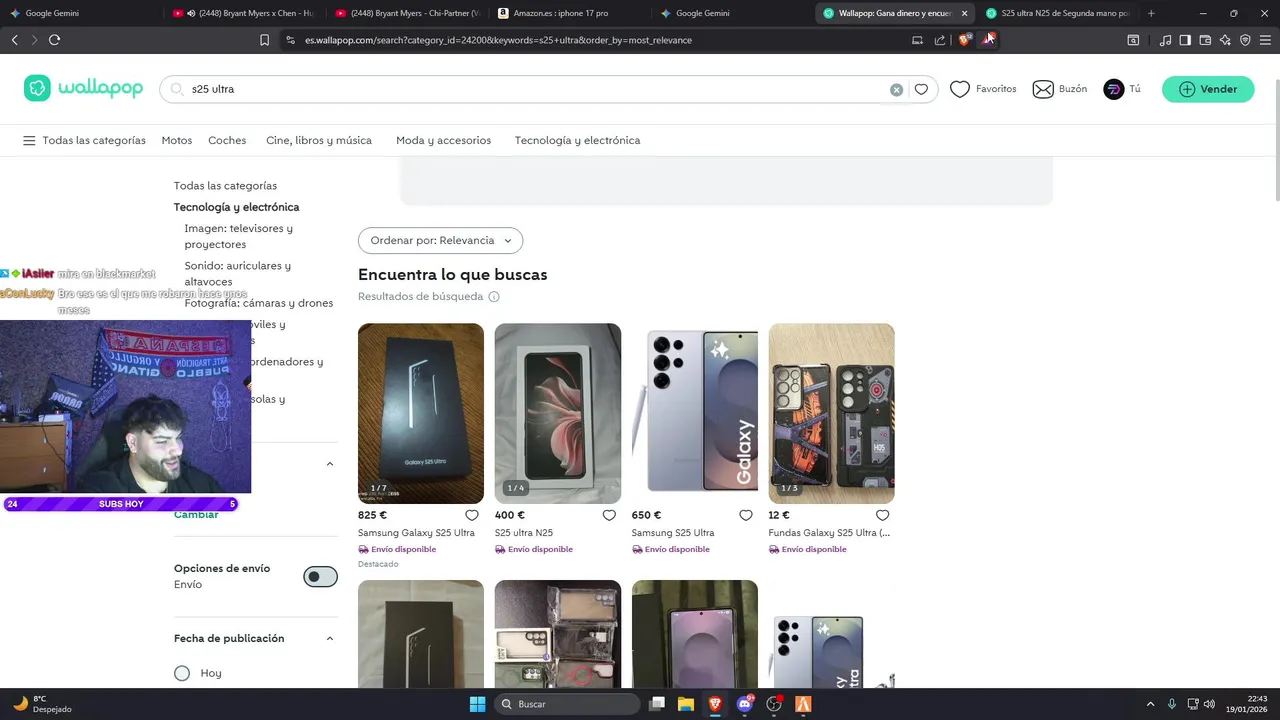This screenshot has height=720, width=1280.
Task: Favorite the 12 € Fundas Galaxy S25 Ultra
Action: (883, 515)
